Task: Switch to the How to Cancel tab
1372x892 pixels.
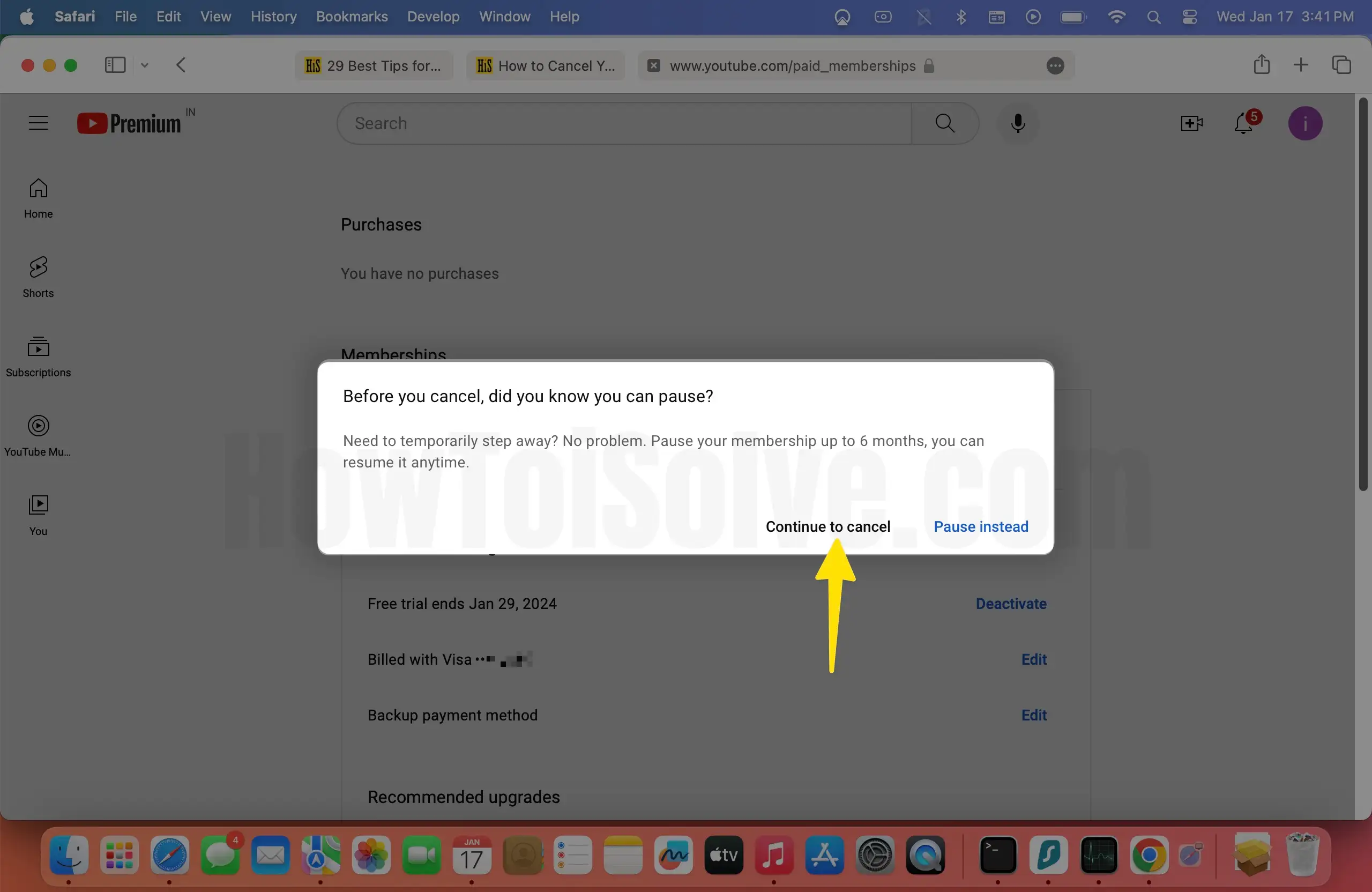Action: pyautogui.click(x=545, y=65)
